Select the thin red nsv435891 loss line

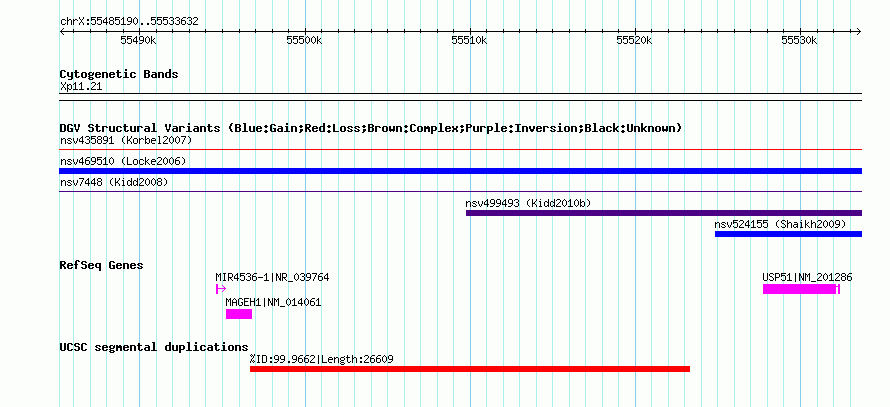[460, 150]
